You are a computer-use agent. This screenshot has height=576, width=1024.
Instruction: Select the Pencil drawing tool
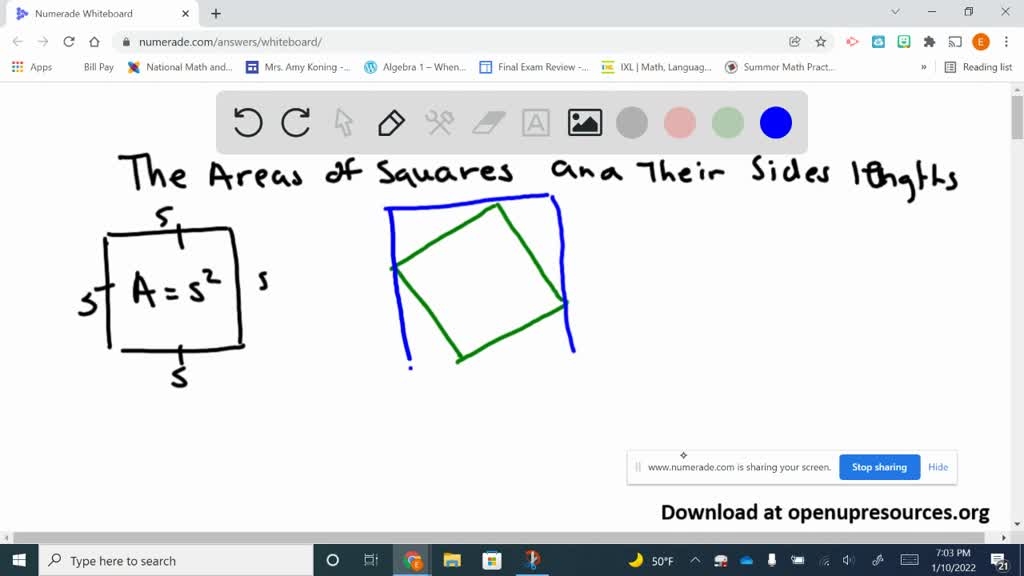(x=391, y=122)
